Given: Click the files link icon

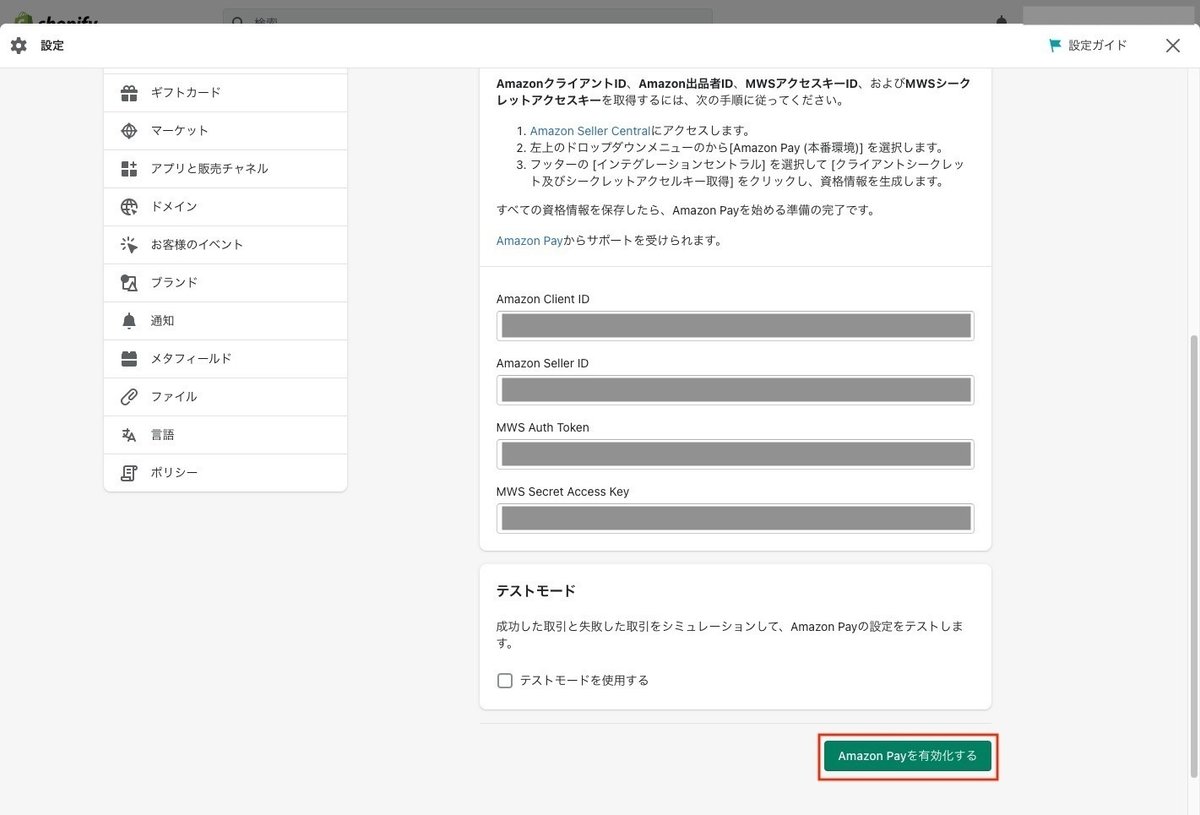Looking at the screenshot, I should 129,397.
